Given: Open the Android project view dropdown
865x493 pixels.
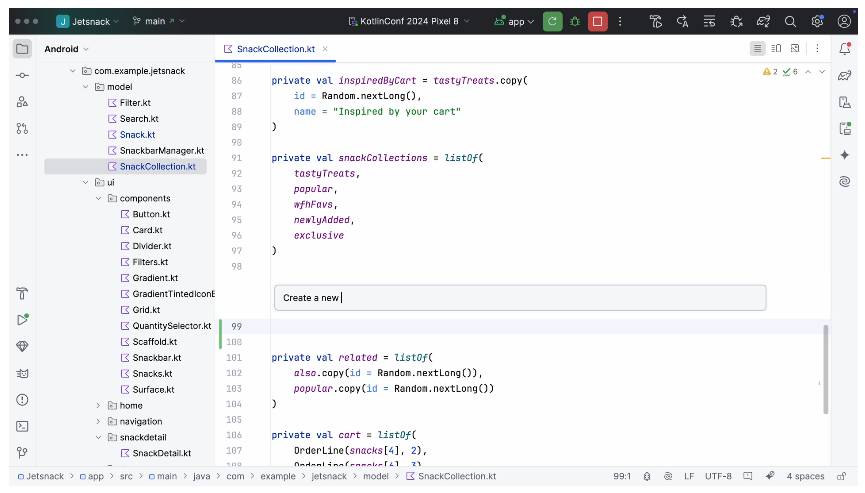Looking at the screenshot, I should point(66,49).
